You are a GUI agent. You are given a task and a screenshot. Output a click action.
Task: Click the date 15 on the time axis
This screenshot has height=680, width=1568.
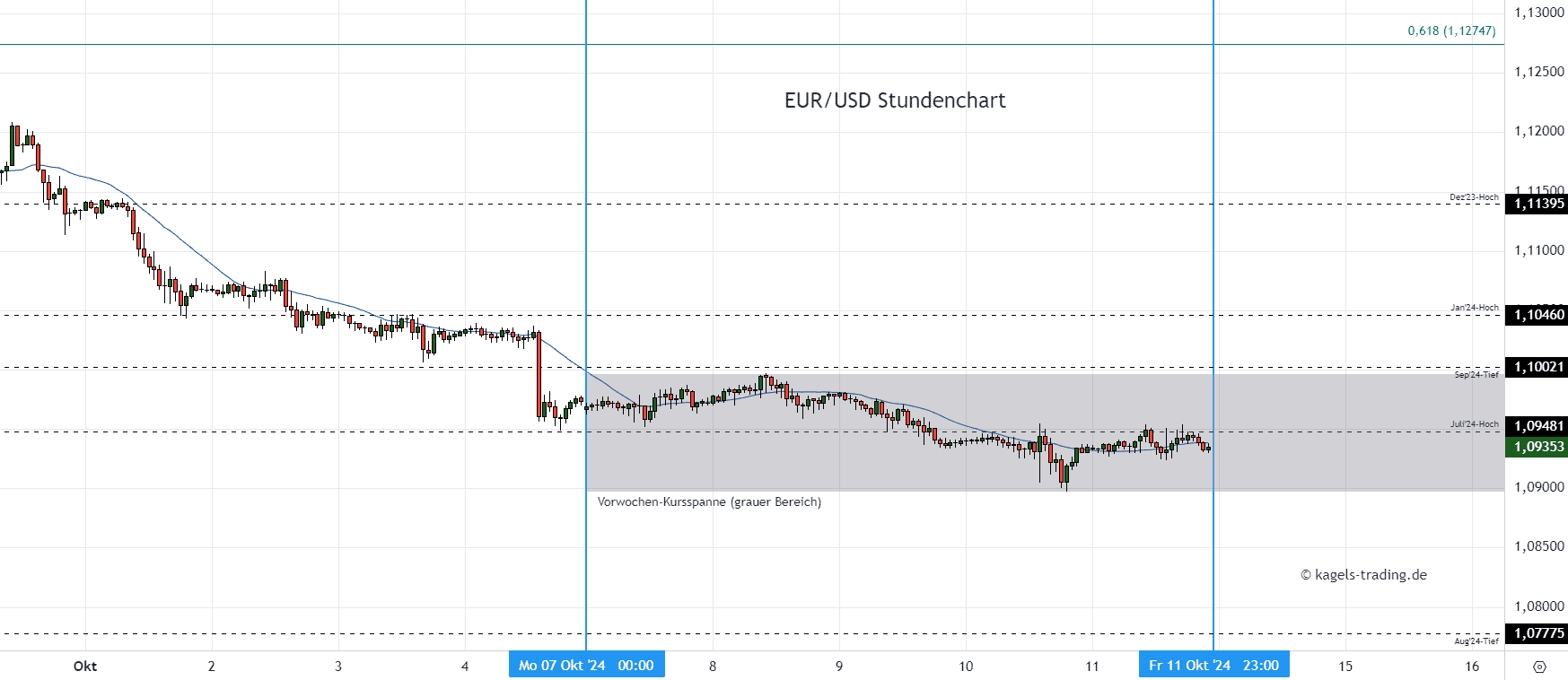pyautogui.click(x=1345, y=666)
